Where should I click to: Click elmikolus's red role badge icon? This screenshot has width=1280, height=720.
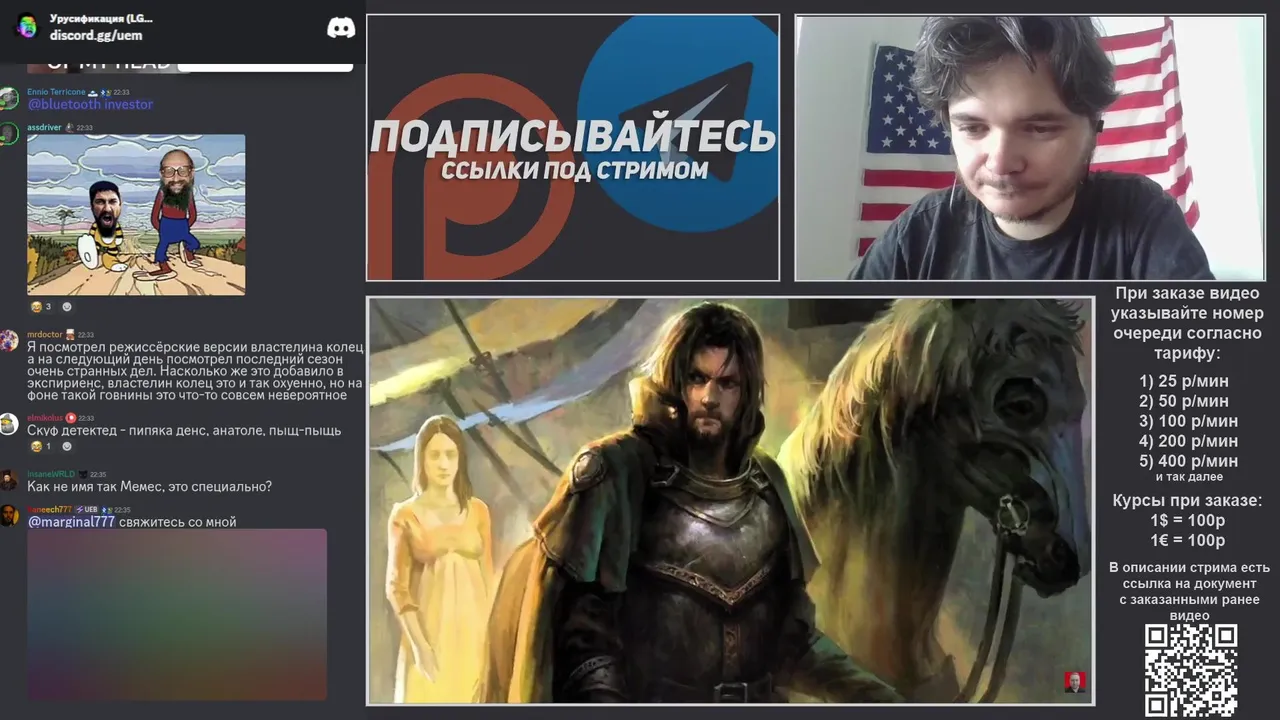(71, 418)
